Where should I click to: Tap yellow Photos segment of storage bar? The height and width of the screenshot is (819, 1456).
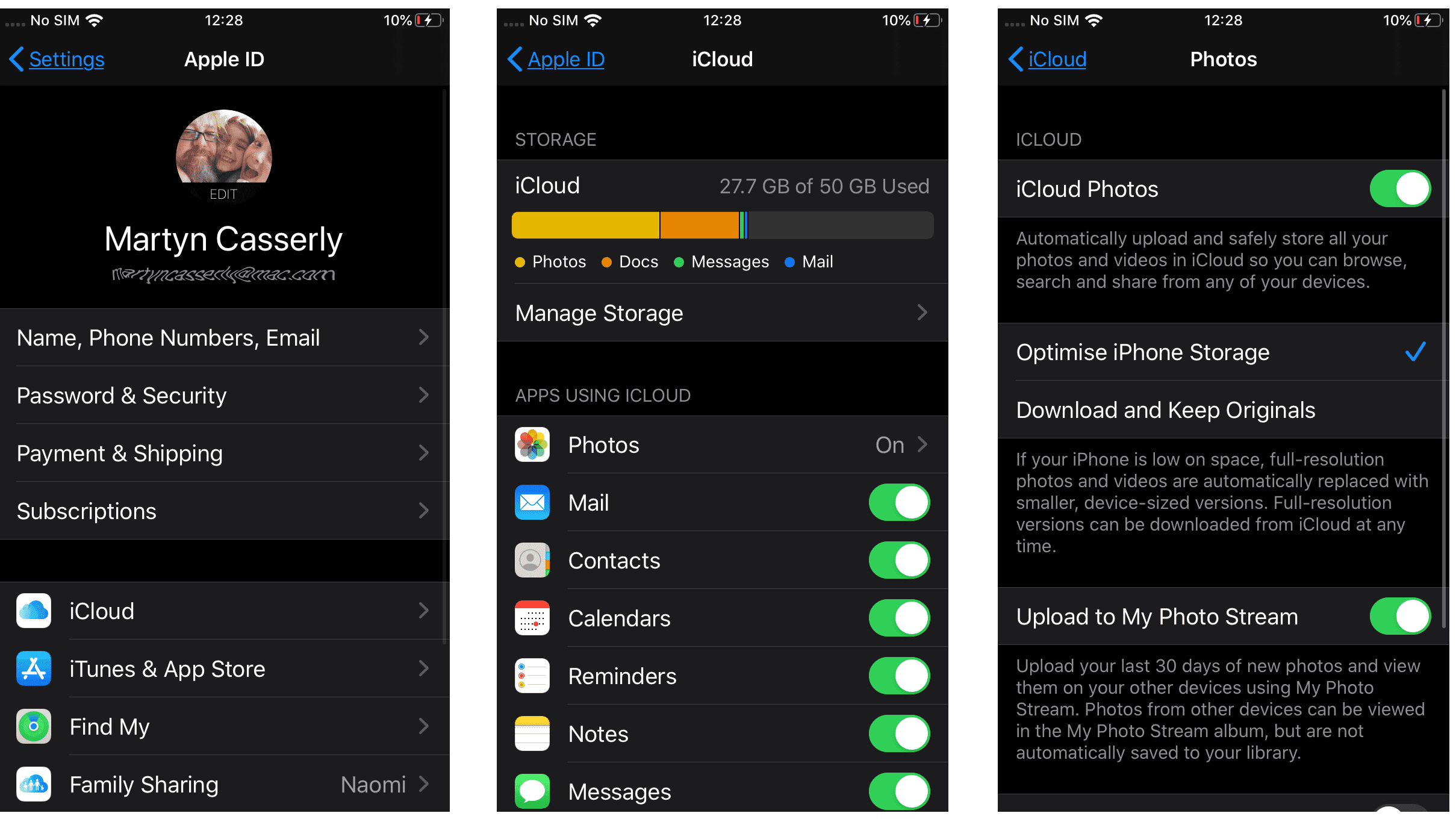tap(585, 225)
